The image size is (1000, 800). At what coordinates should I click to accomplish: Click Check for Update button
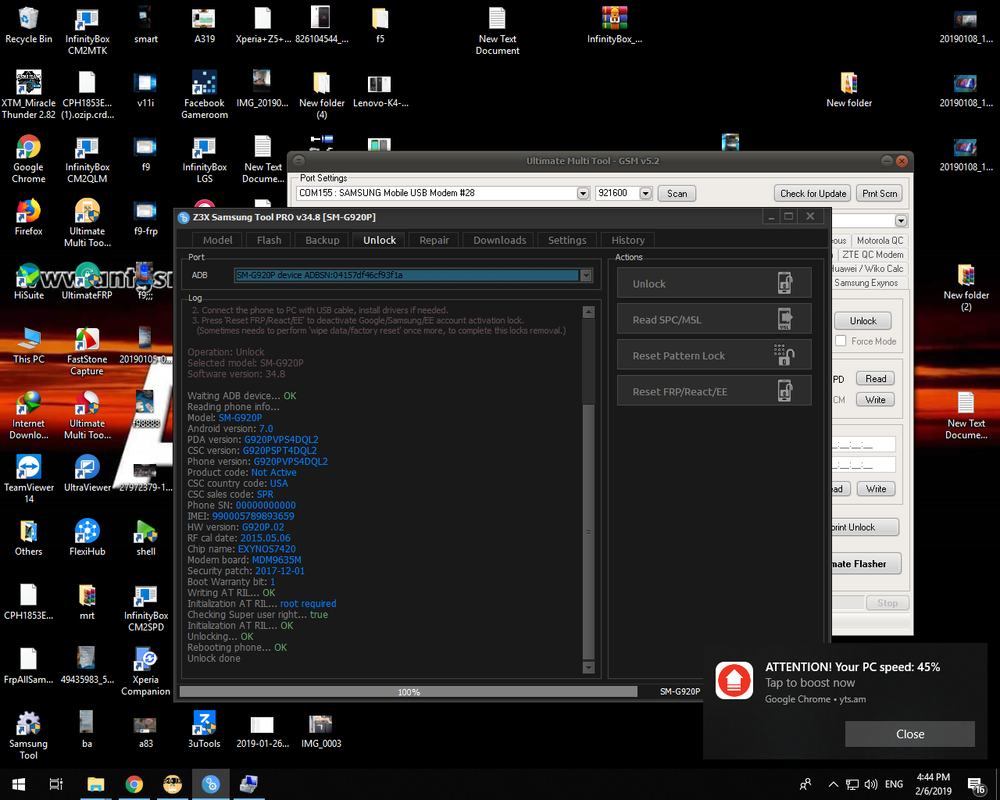813,193
